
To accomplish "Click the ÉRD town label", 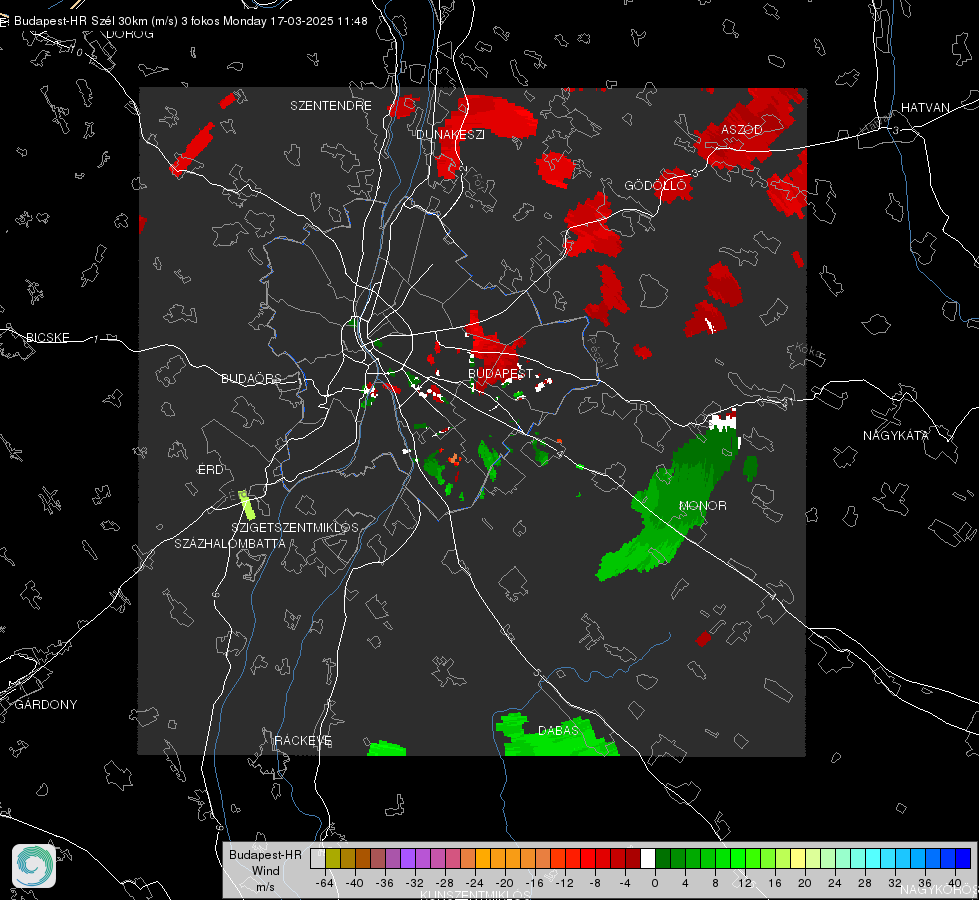I will [210, 470].
